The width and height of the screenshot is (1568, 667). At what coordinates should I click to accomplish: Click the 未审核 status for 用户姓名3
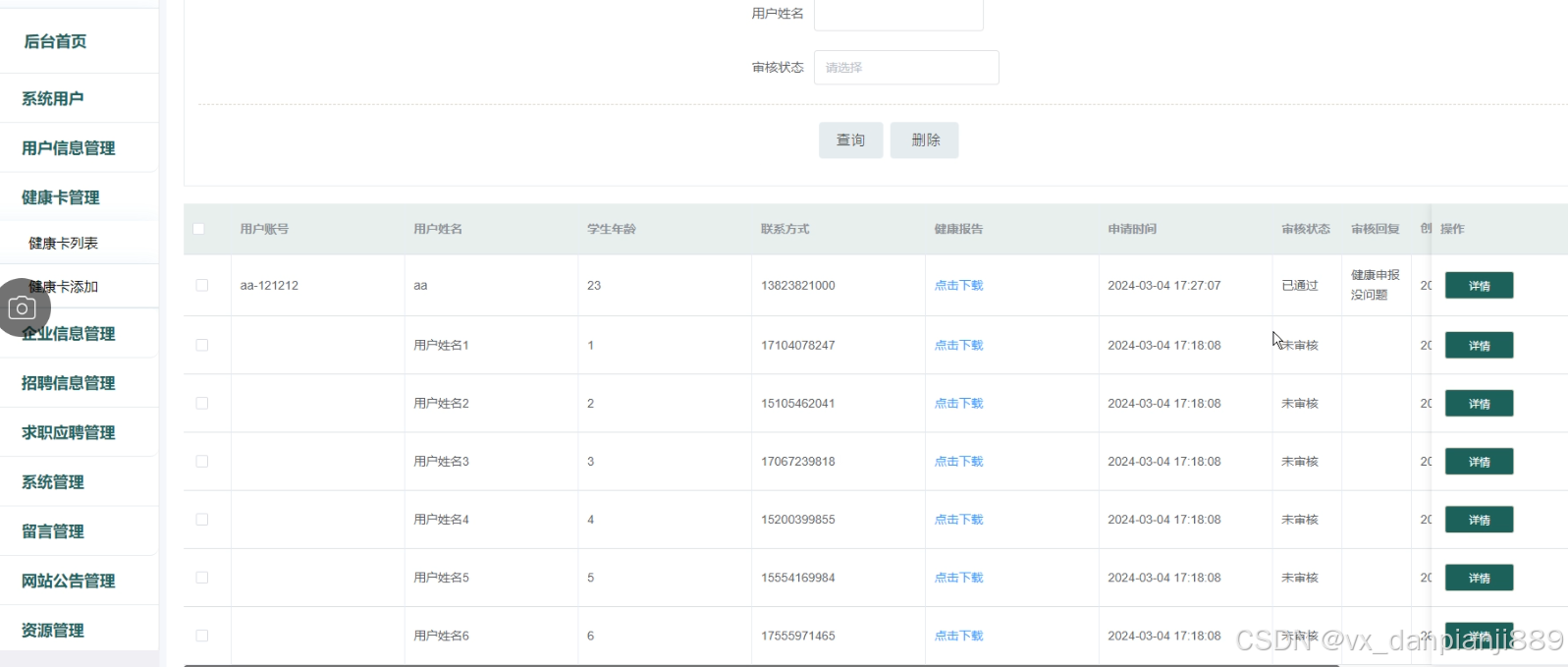click(1300, 462)
